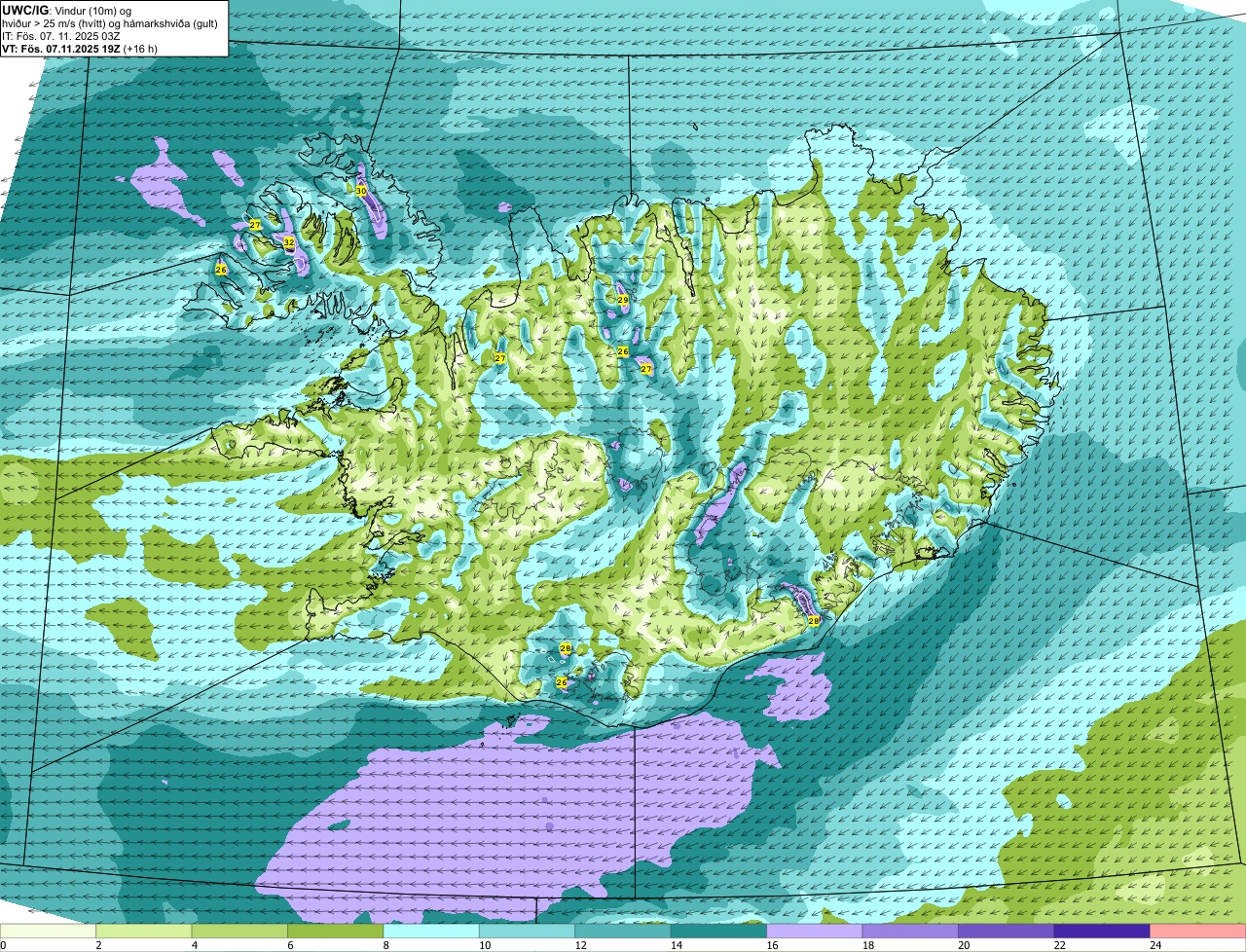This screenshot has width=1246, height=952.
Task: Select the 4–6 m/s green legend swatch
Action: 240,931
